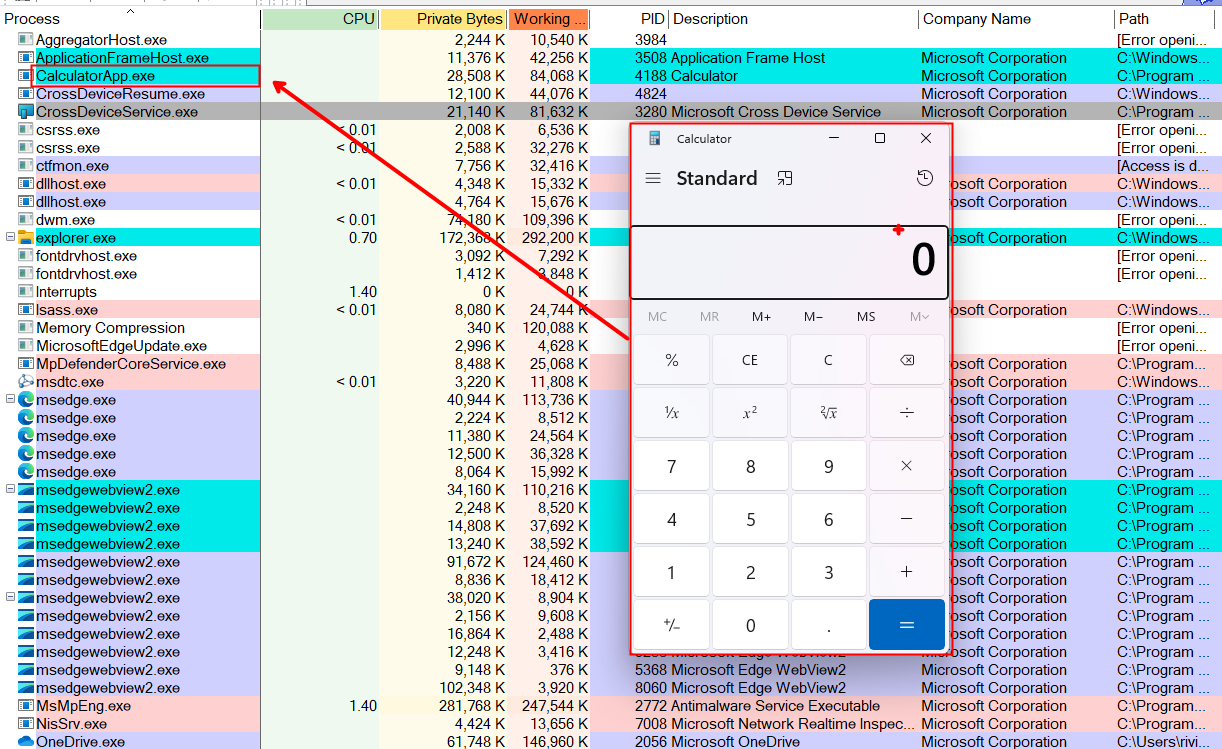Click the CE clear entry button
Screen dimensions: 1222x749
point(749,360)
